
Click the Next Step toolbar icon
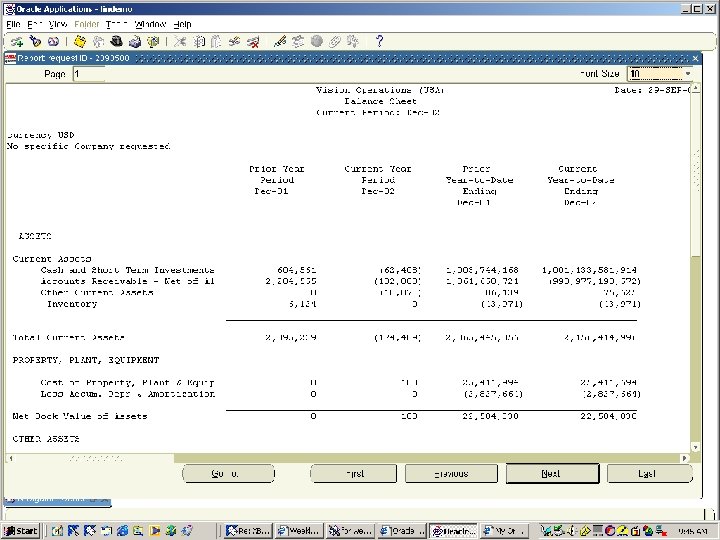point(98,42)
